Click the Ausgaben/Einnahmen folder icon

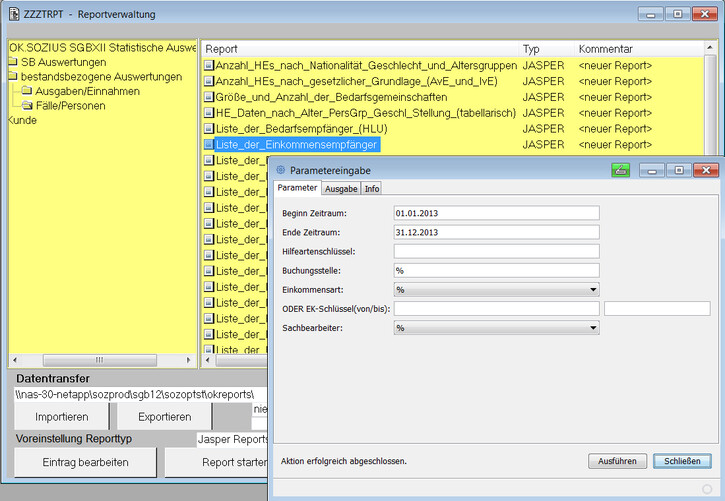[27, 92]
